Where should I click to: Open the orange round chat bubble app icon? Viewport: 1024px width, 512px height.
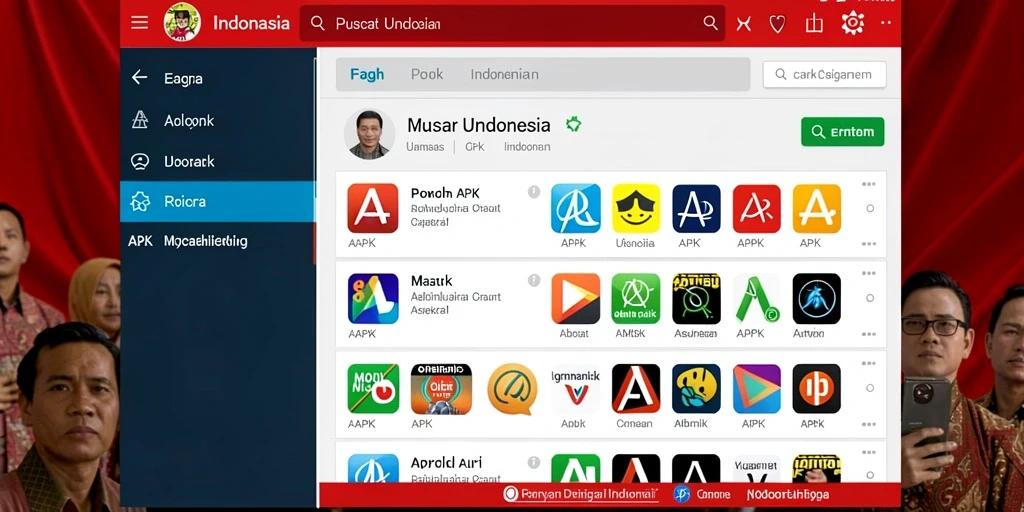click(x=512, y=389)
